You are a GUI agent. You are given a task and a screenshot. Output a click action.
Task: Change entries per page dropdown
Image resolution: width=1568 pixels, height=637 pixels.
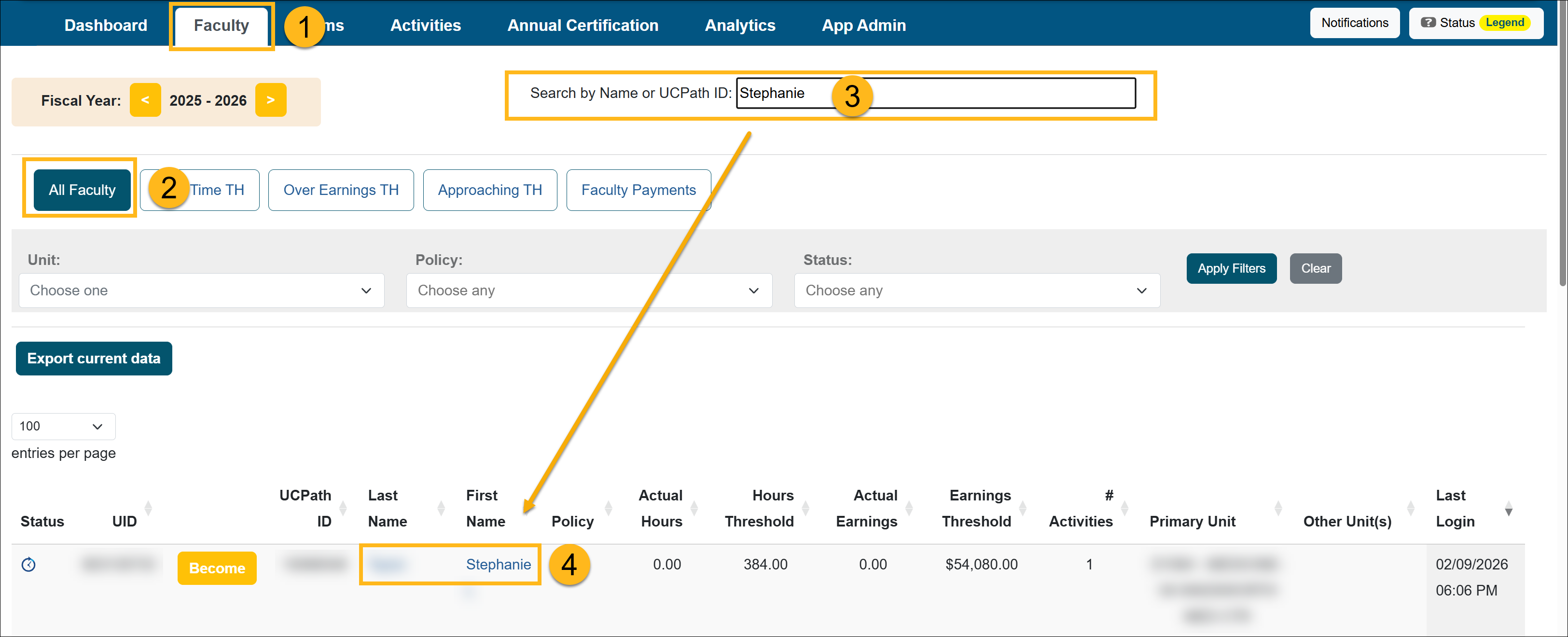click(x=63, y=427)
